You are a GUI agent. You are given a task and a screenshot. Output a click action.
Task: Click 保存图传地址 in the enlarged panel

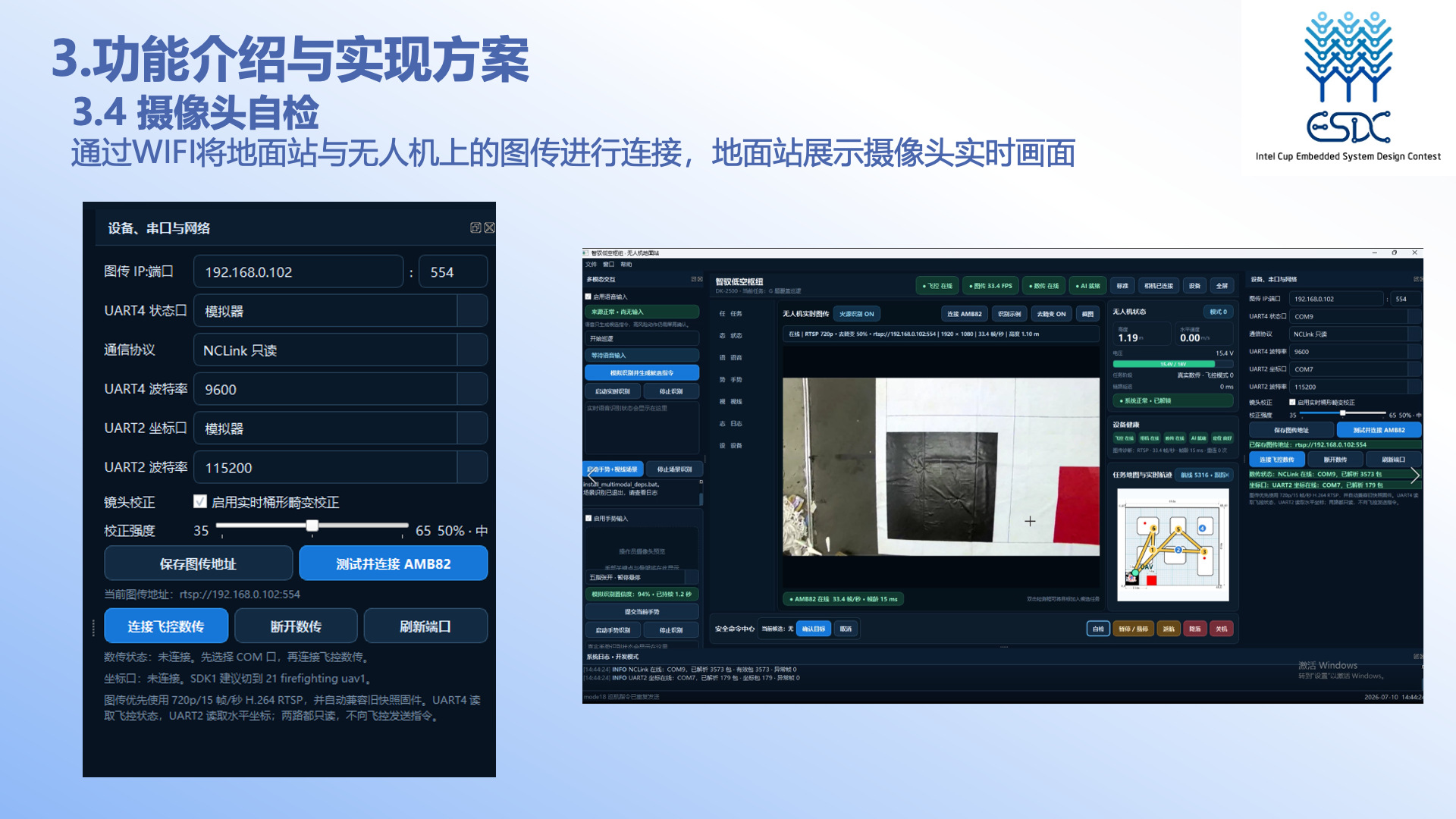coord(198,563)
